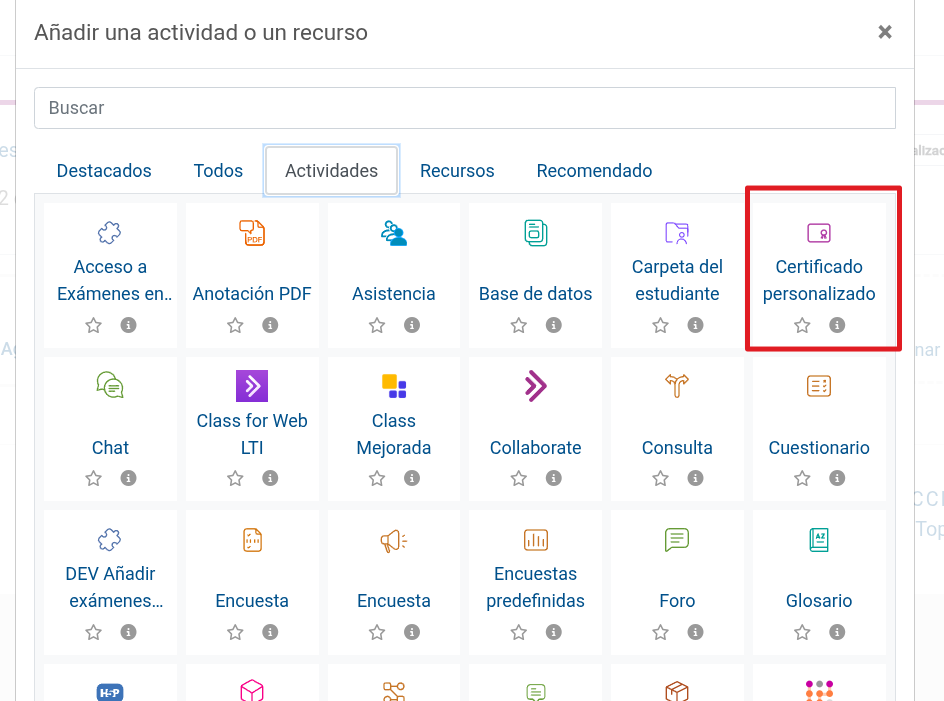The height and width of the screenshot is (701, 944).
Task: Open the Recomendado tab
Action: tap(594, 170)
